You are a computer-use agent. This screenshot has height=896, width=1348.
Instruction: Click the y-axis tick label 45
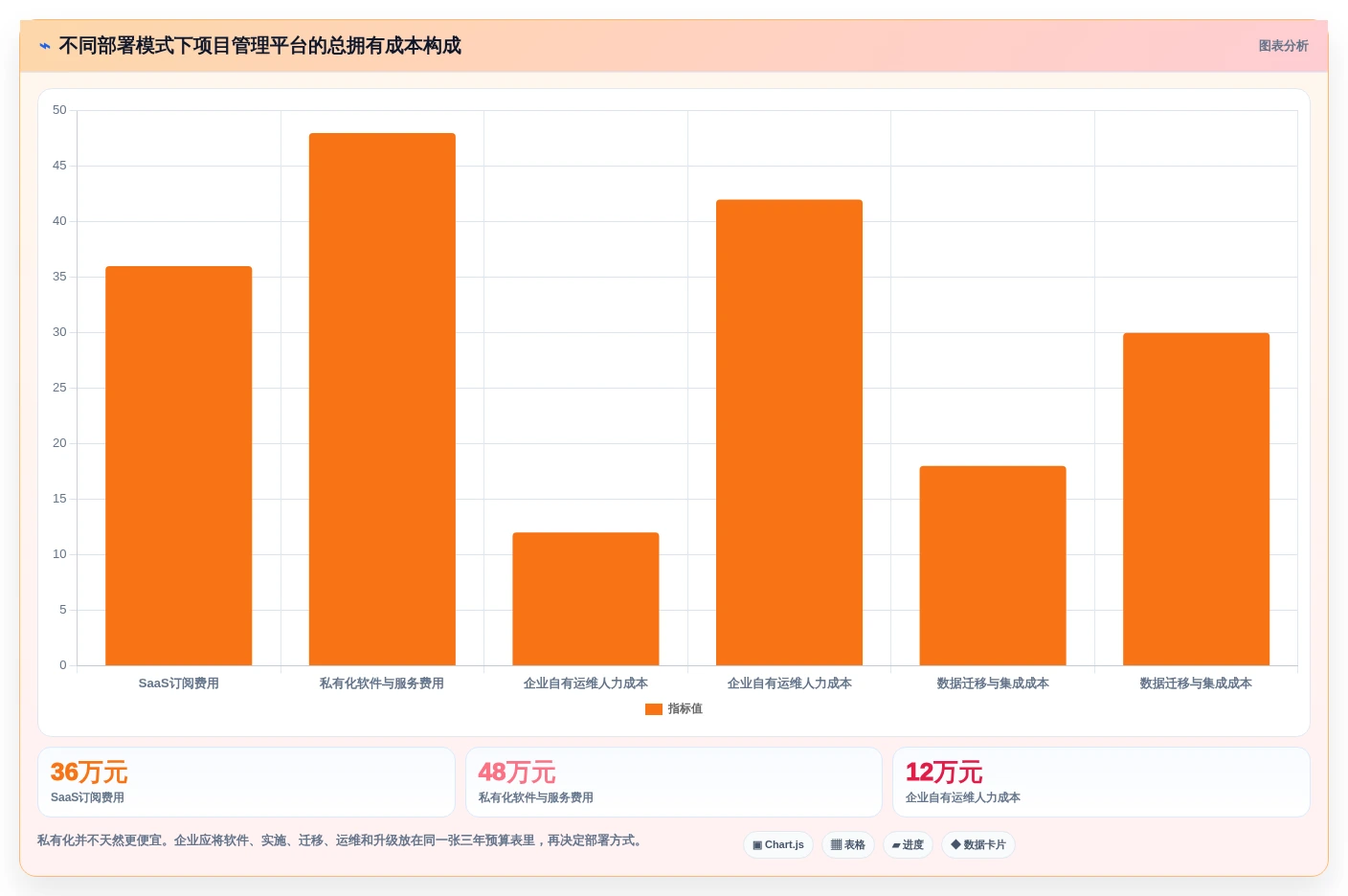click(x=59, y=166)
